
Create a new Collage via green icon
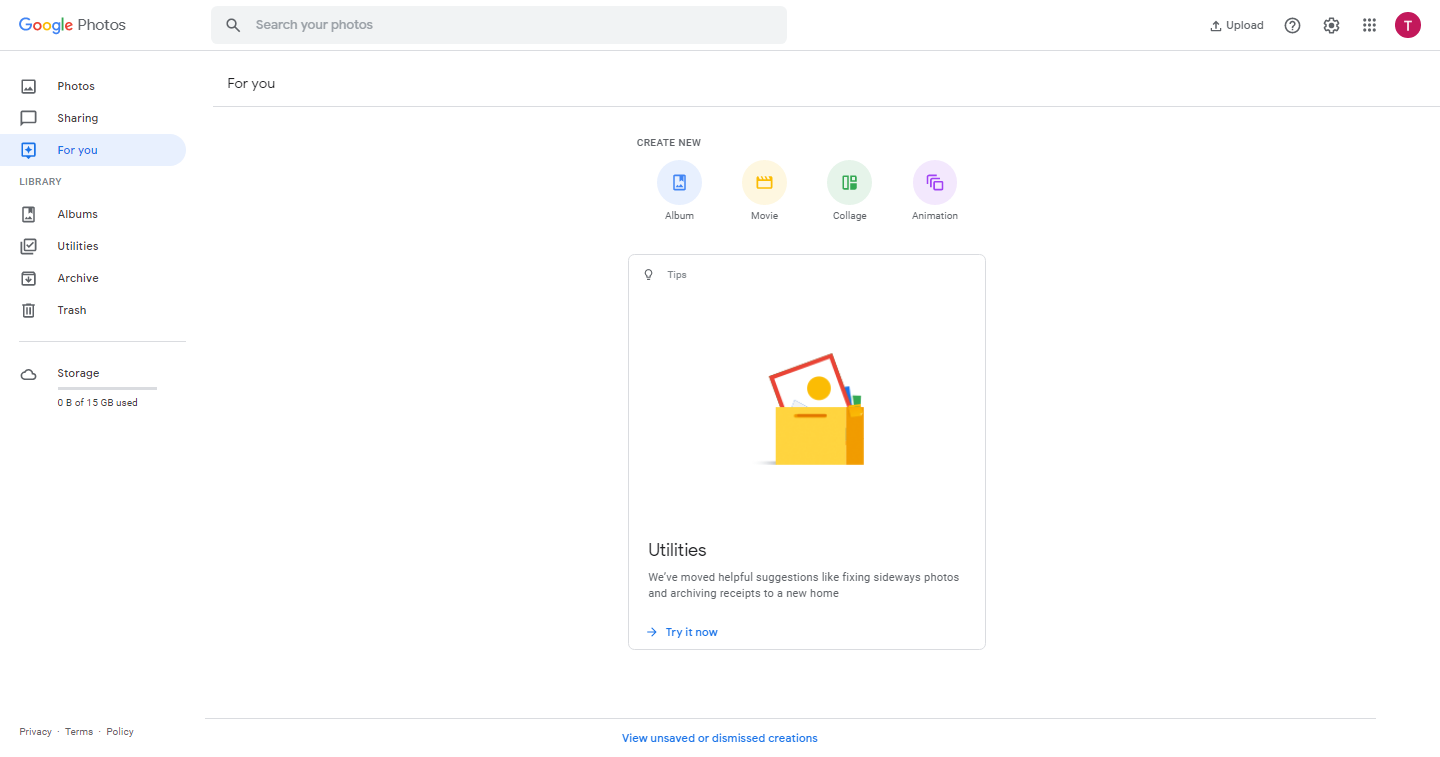[x=849, y=182]
